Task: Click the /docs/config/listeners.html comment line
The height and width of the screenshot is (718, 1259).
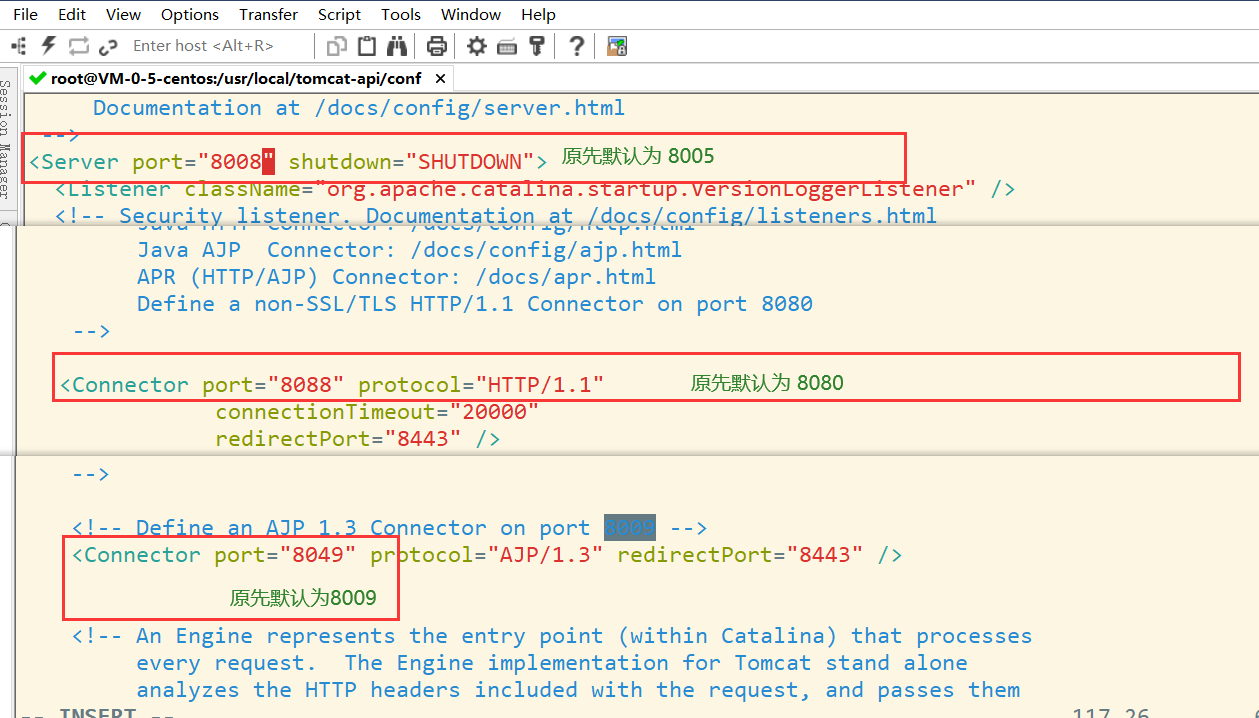Action: tap(498, 215)
